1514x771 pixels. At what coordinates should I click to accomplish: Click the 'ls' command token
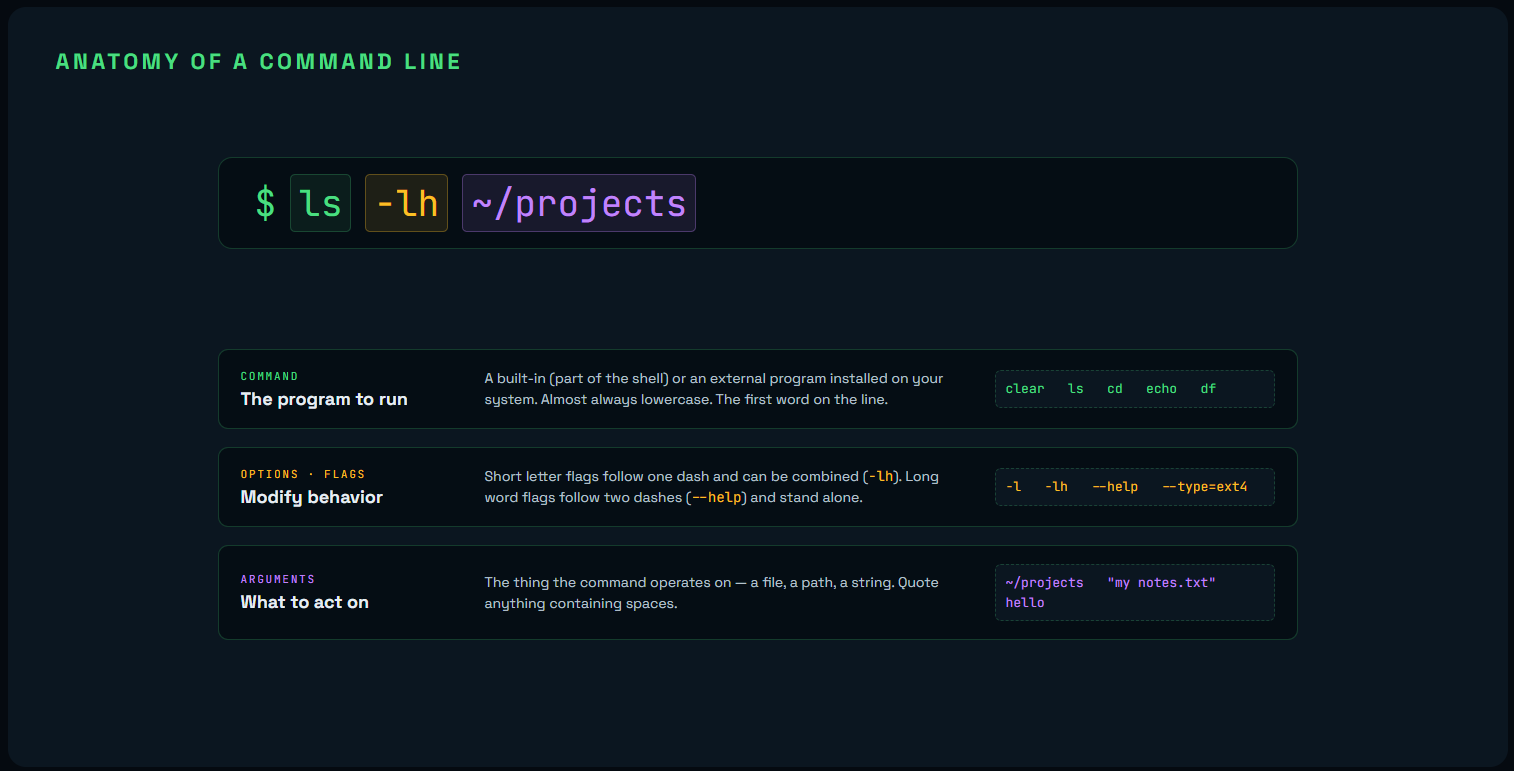[x=320, y=203]
